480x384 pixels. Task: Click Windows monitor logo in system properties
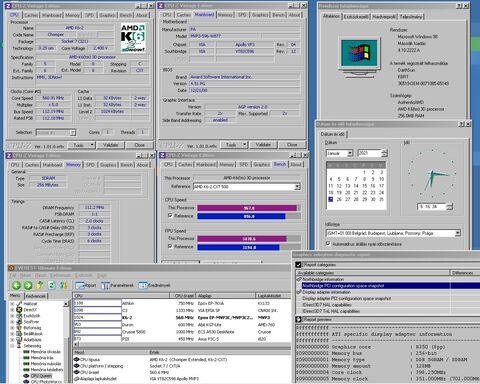coord(359,56)
